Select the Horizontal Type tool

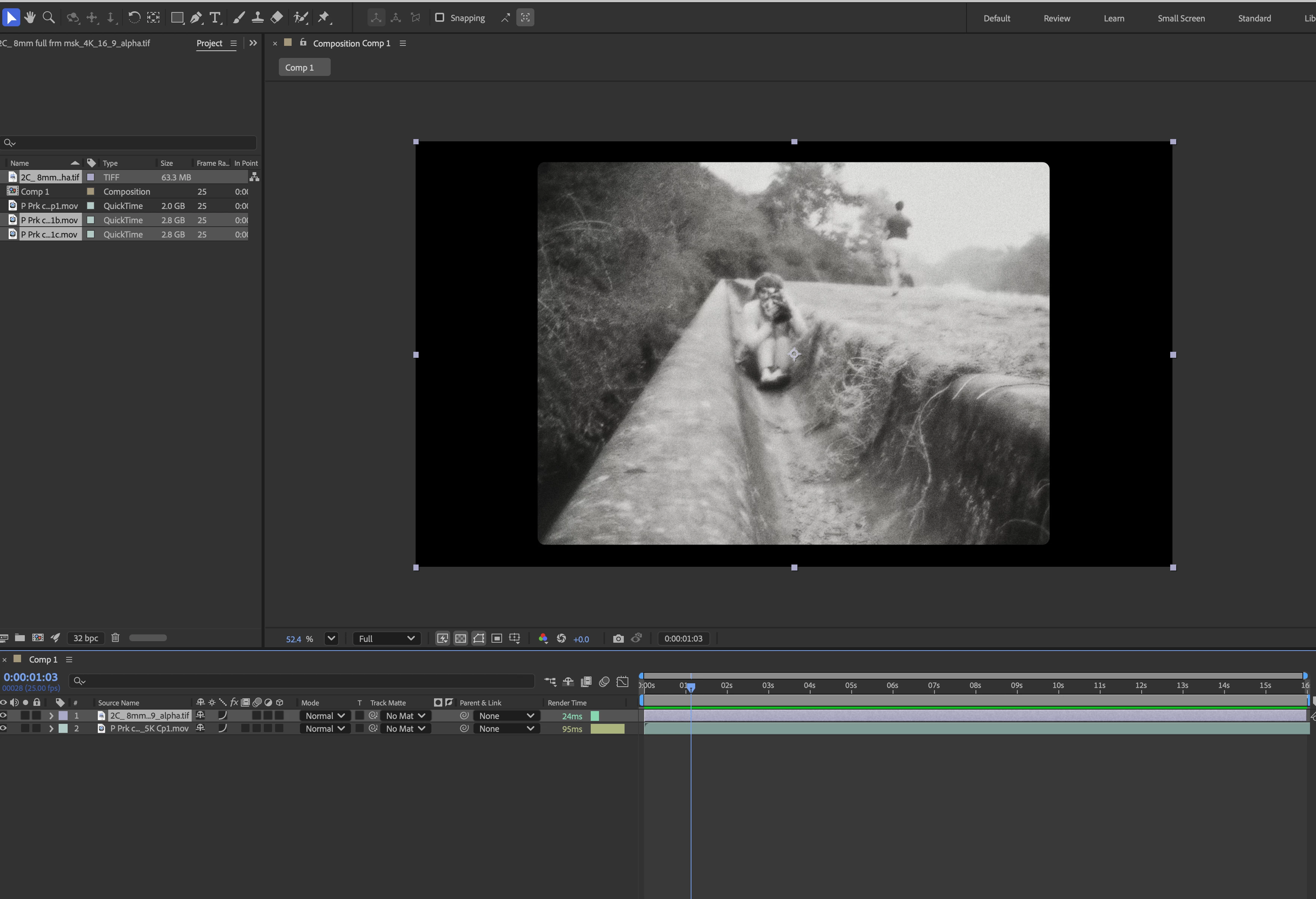coord(215,18)
